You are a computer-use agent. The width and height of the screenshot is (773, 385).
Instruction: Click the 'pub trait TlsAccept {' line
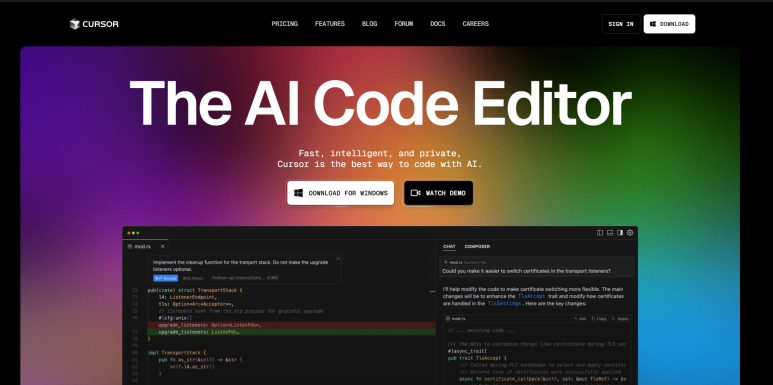[x=477, y=358]
